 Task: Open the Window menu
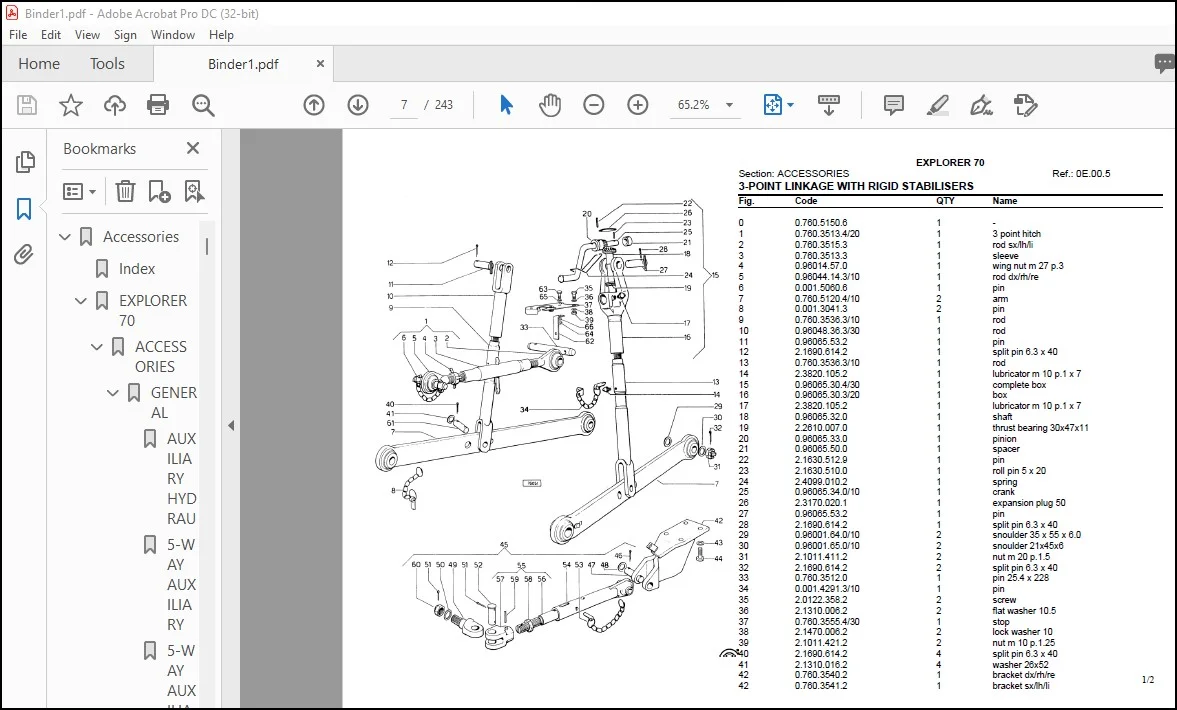point(173,35)
